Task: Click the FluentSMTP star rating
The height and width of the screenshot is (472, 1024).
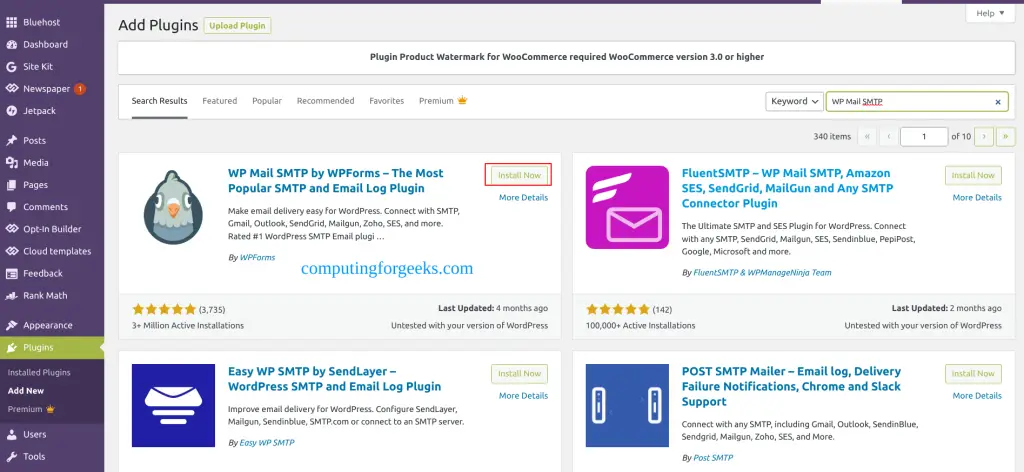Action: pos(618,309)
